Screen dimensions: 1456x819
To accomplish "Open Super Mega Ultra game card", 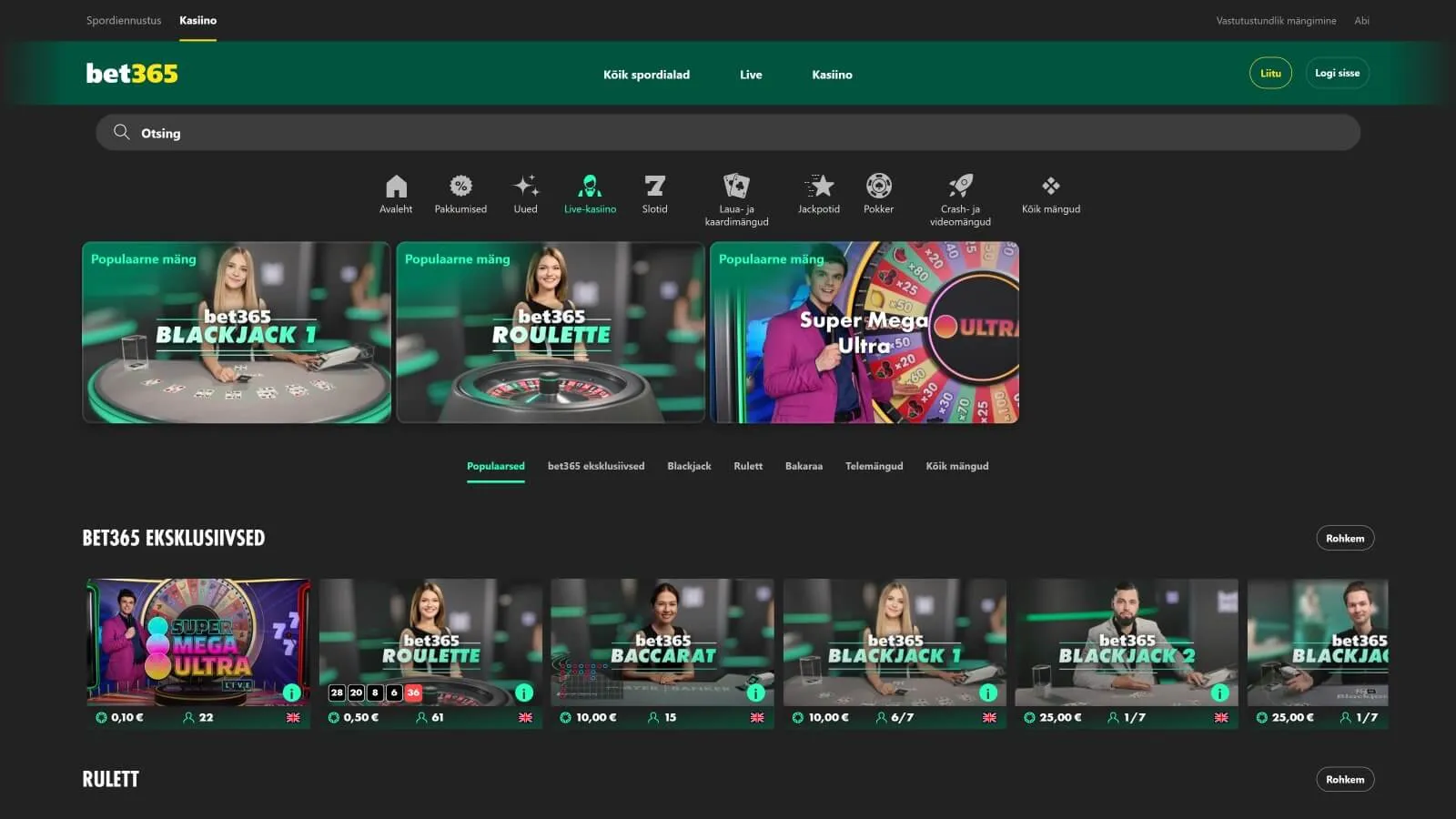I will click(x=198, y=653).
